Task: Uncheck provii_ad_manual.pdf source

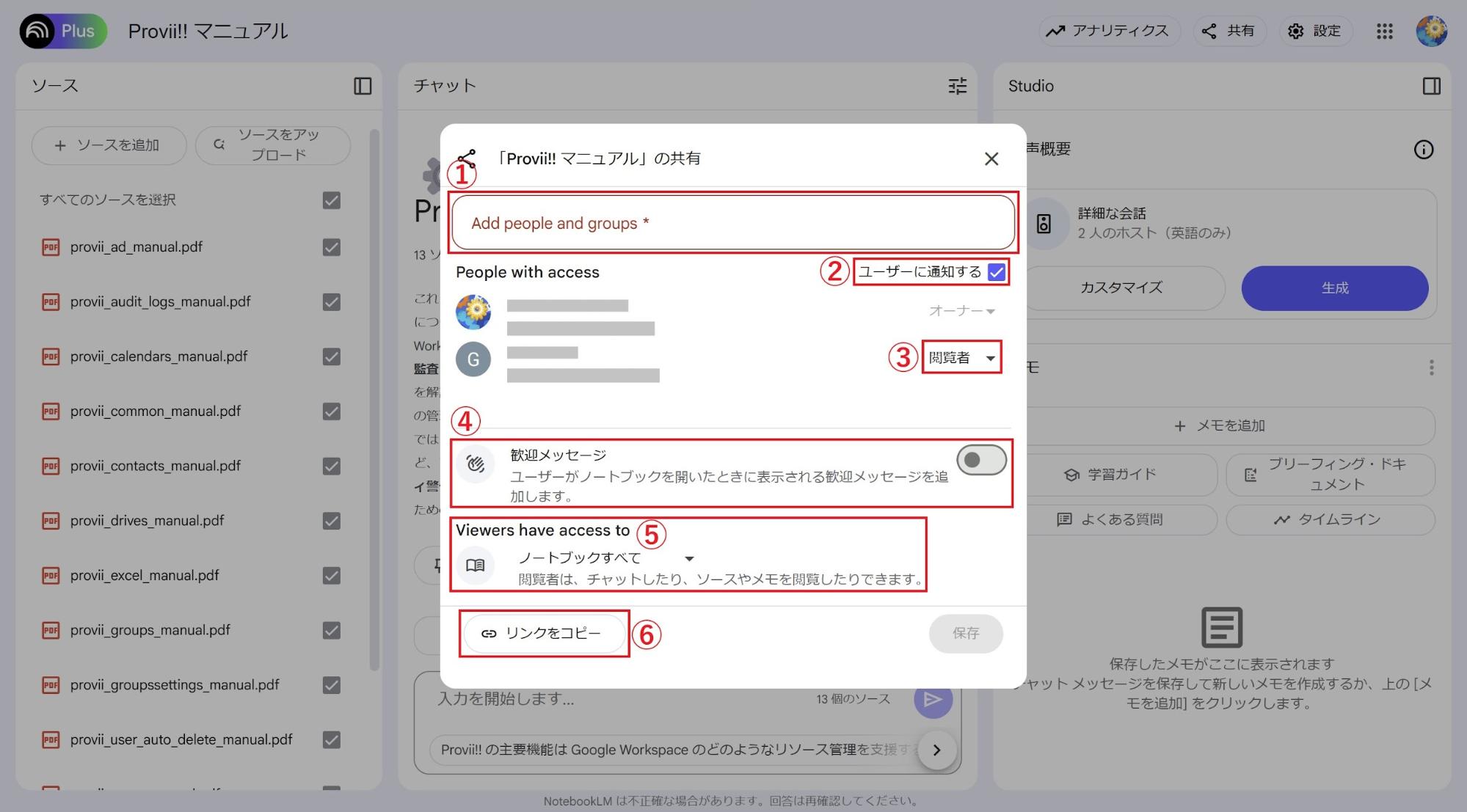Action: tap(331, 247)
